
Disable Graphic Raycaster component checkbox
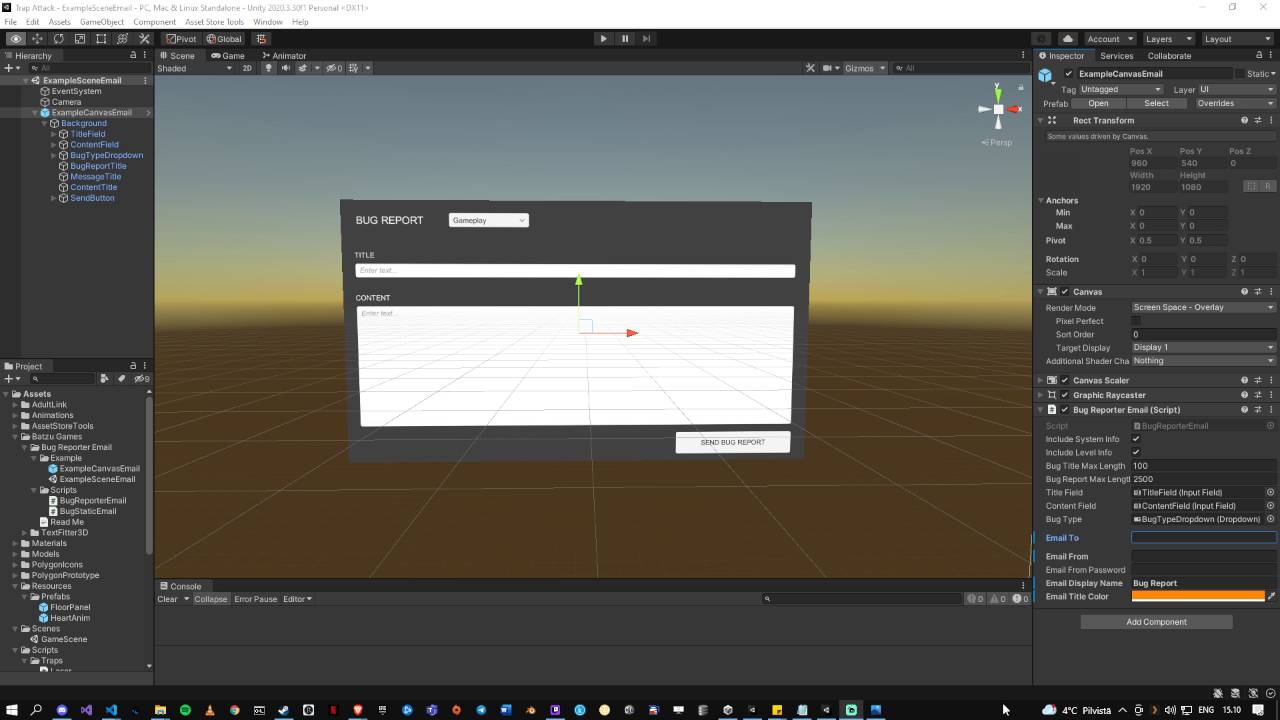1064,395
